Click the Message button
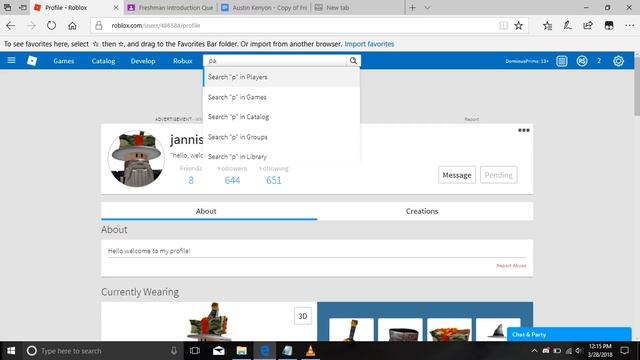640x360 pixels. coord(457,175)
